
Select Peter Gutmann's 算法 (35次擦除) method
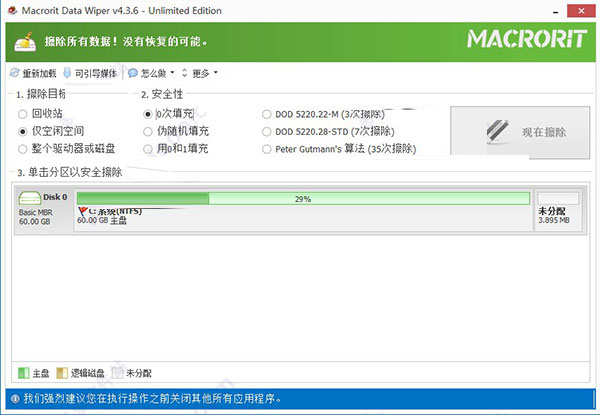tap(266, 149)
